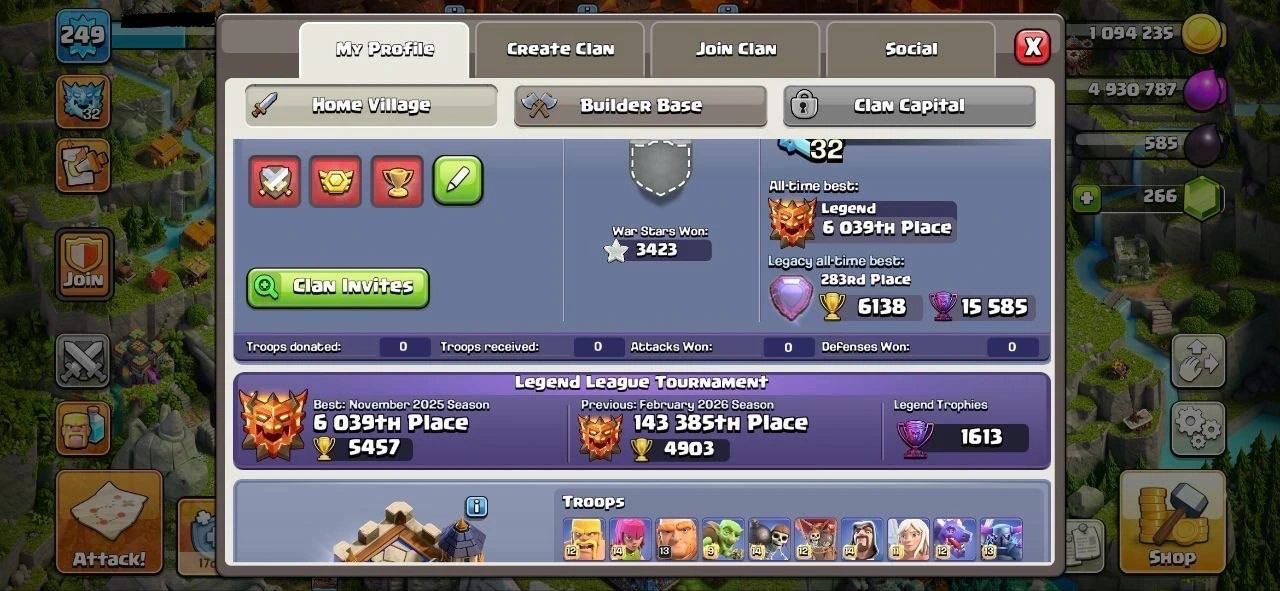
Task: Select the Barbarian troop icon
Action: [583, 540]
